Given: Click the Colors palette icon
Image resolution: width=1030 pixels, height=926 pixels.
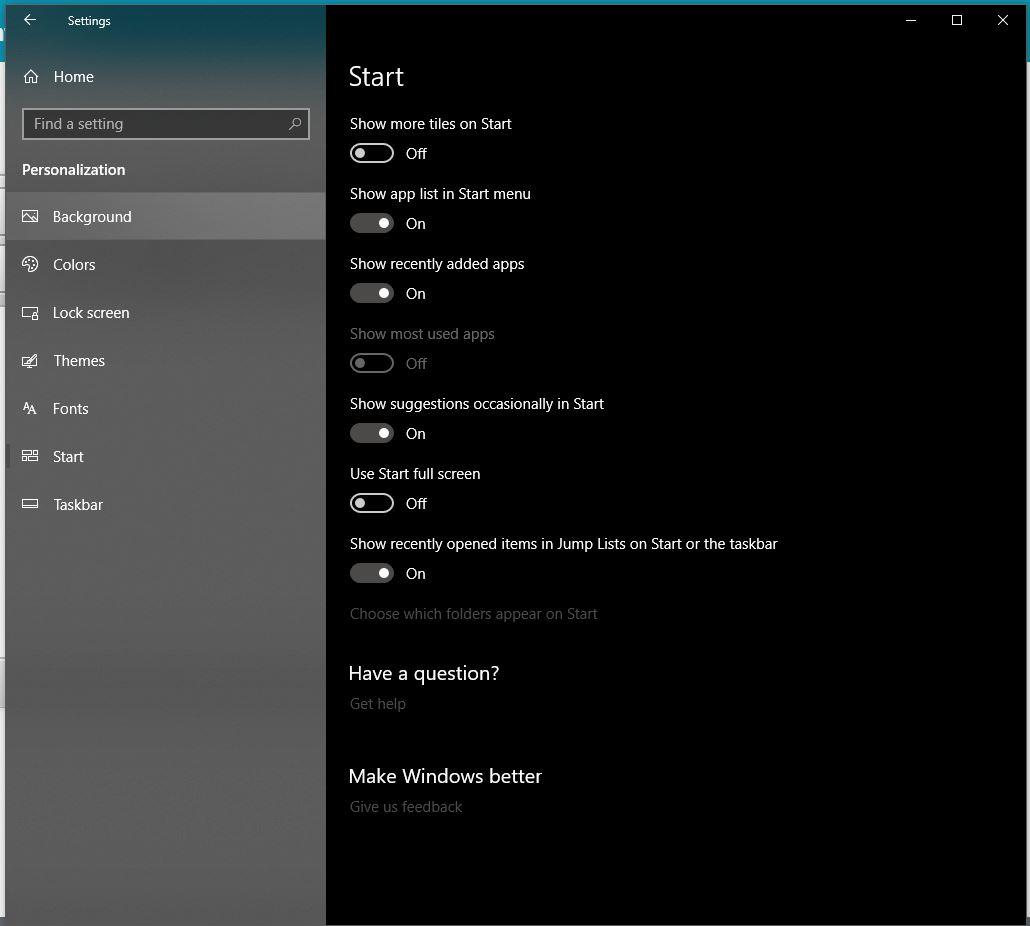Looking at the screenshot, I should (30, 264).
